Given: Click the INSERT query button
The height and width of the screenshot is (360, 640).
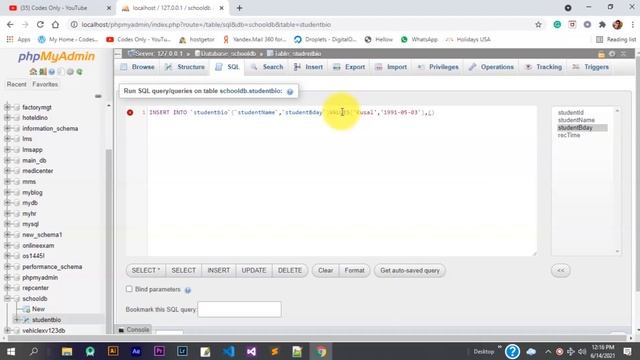Looking at the screenshot, I should [218, 271].
